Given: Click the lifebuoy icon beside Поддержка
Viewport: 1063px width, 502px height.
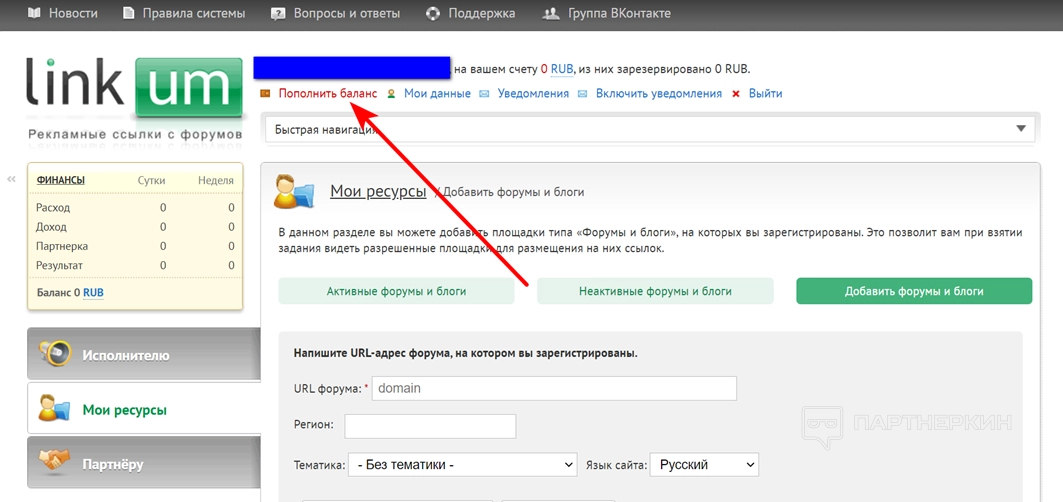Looking at the screenshot, I should coord(433,14).
